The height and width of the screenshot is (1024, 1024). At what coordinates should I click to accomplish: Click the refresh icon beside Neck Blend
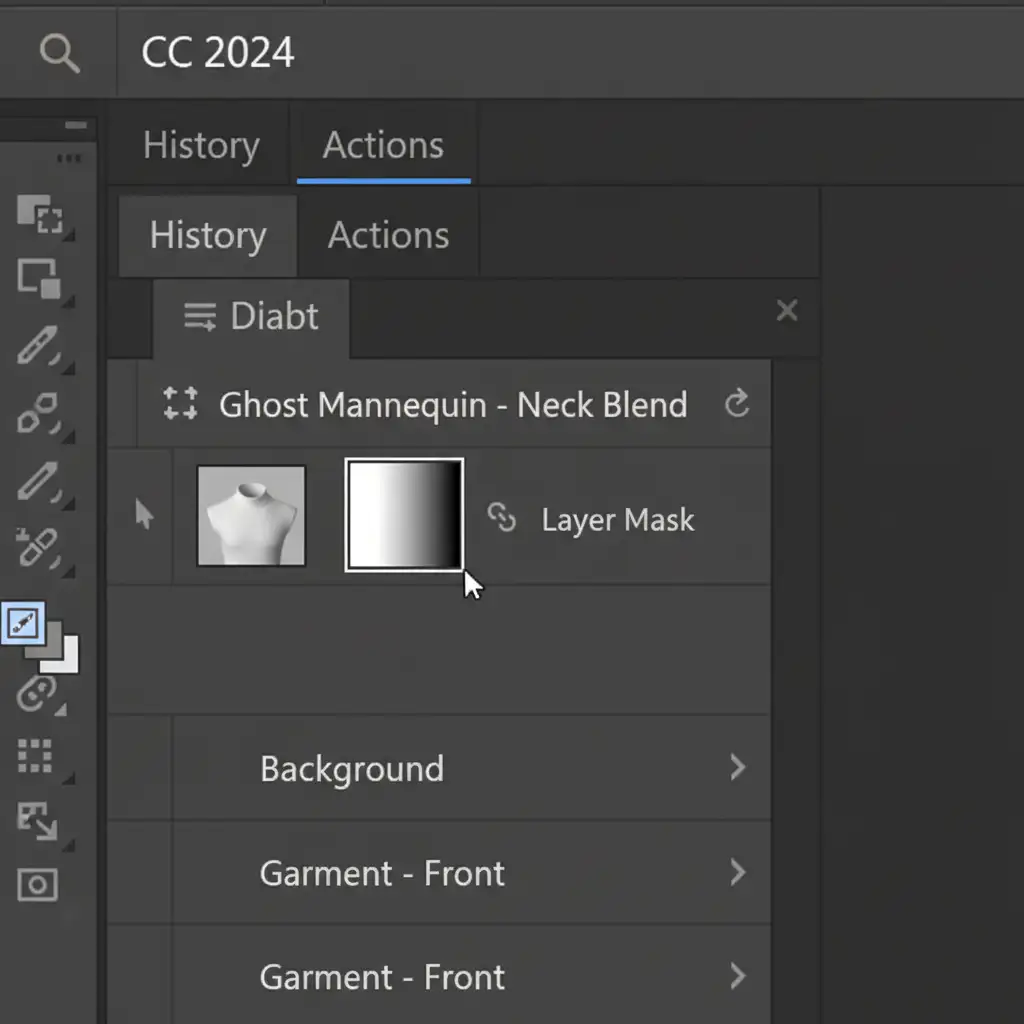pos(737,405)
